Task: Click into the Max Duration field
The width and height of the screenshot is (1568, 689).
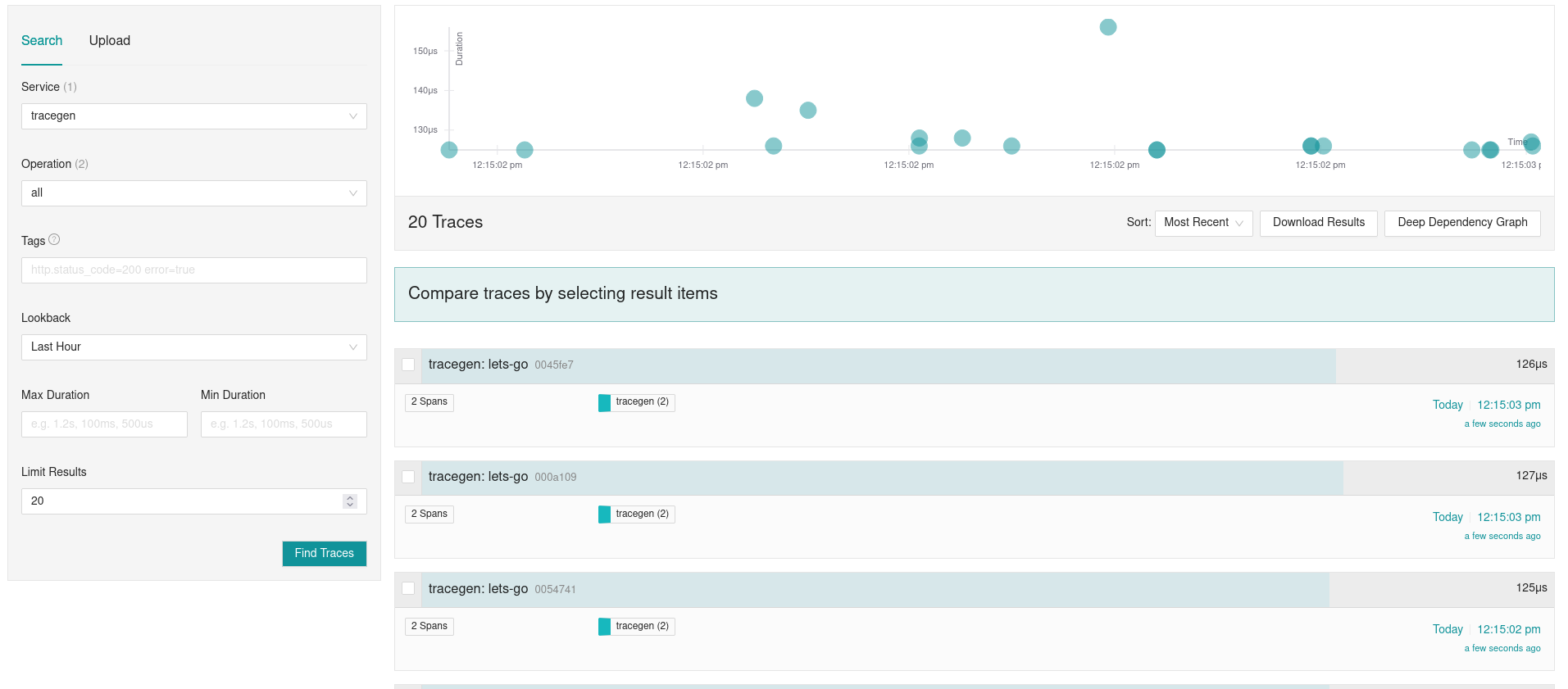Action: 104,424
